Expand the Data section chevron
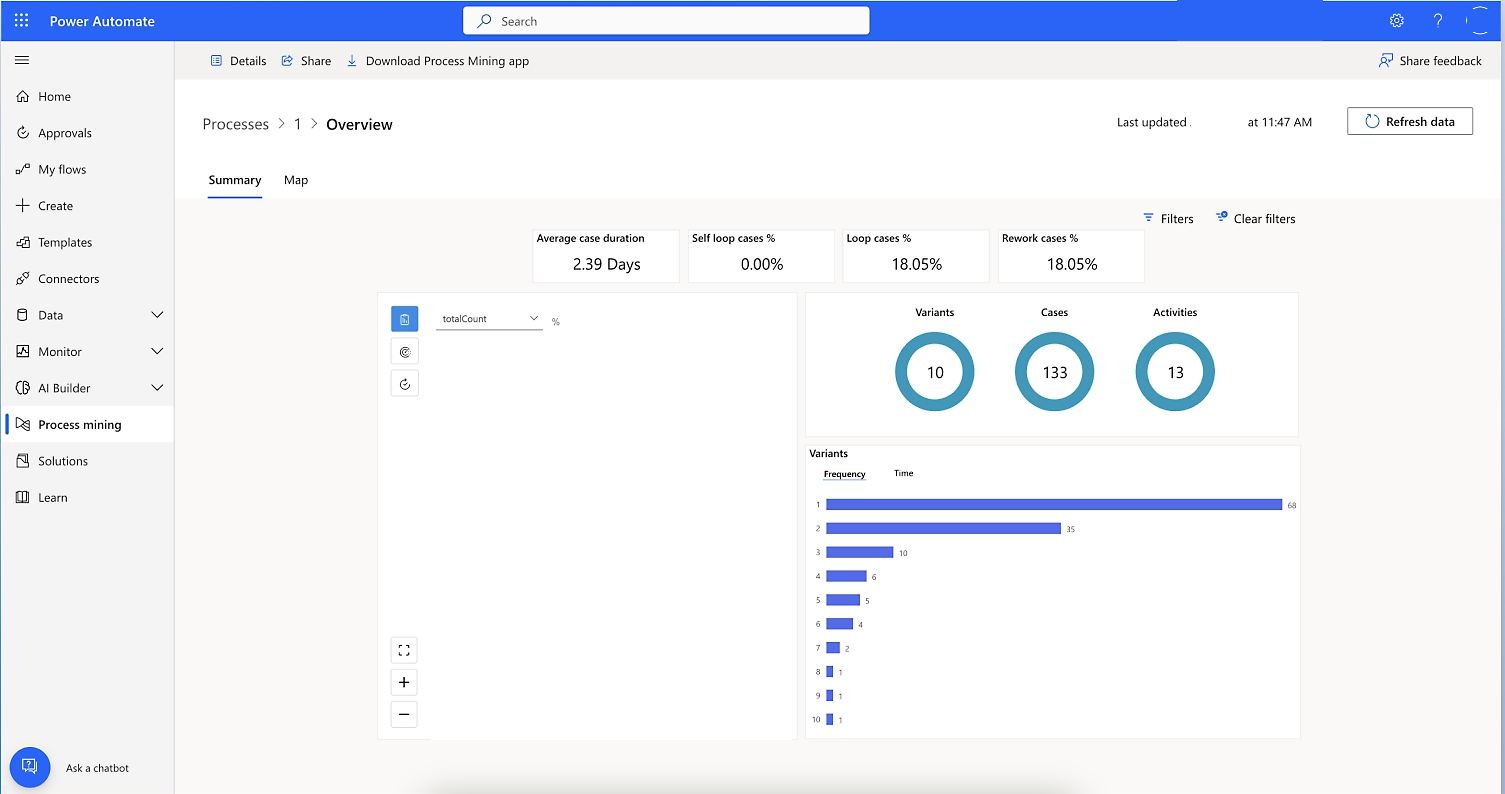1505x794 pixels. click(x=157, y=315)
